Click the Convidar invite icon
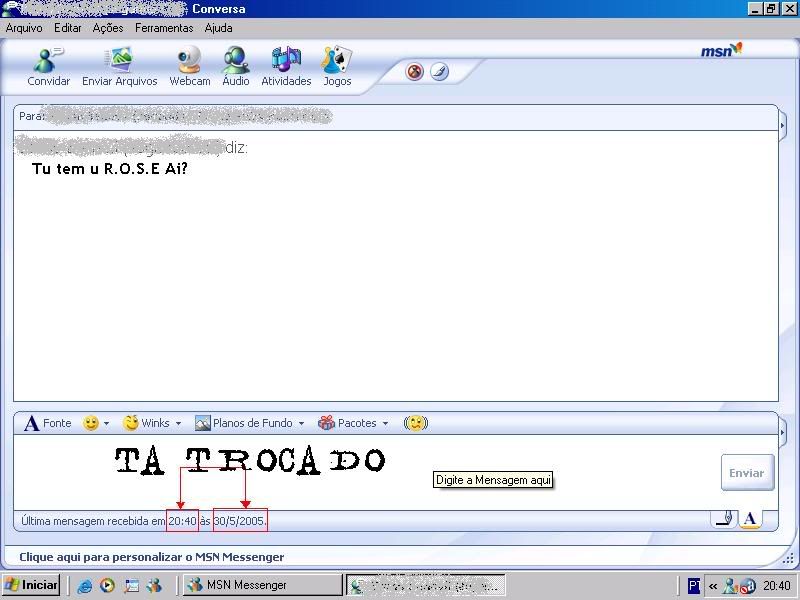This screenshot has width=800, height=600. (48, 66)
